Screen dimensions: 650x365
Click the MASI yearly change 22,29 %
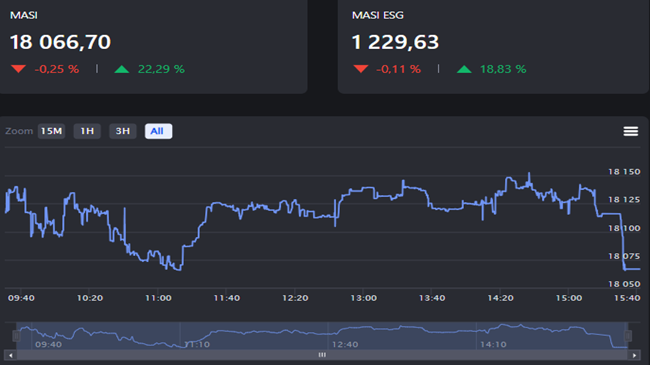coord(161,69)
